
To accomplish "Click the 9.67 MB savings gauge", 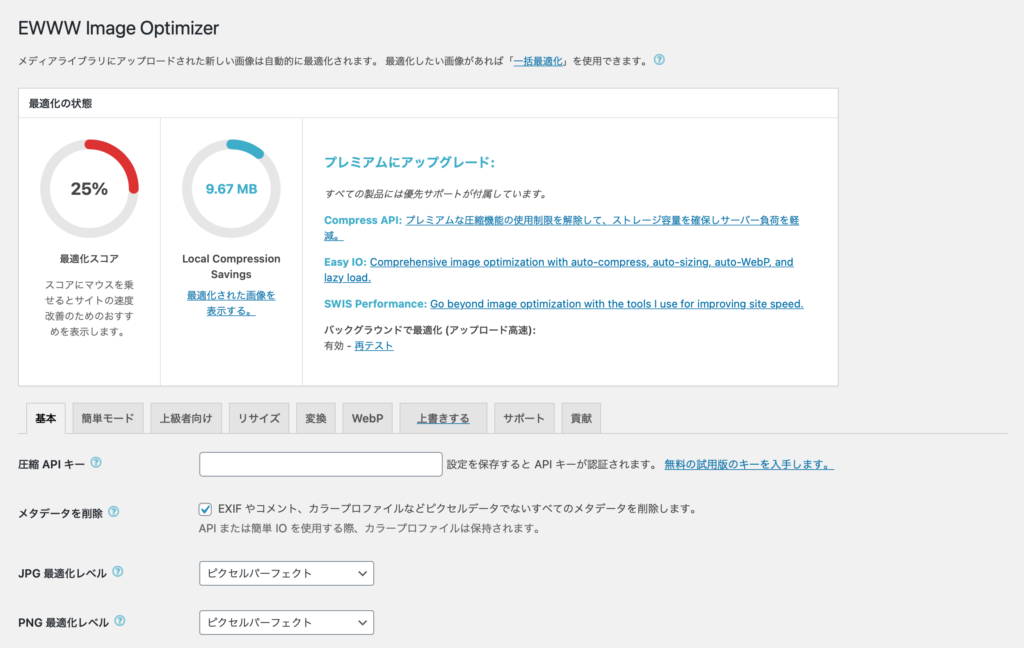I will click(x=231, y=189).
